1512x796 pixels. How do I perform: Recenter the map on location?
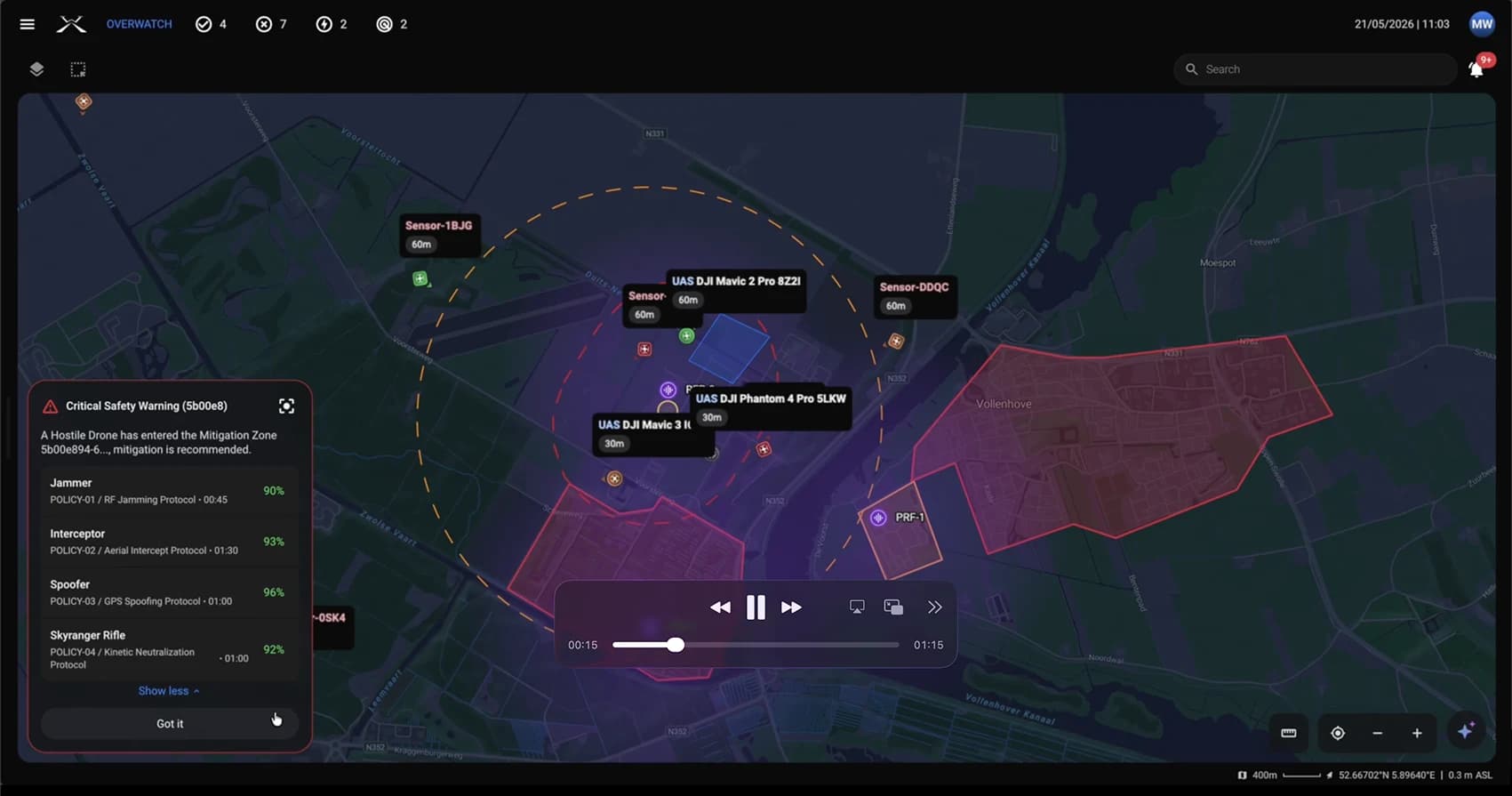coord(1338,733)
